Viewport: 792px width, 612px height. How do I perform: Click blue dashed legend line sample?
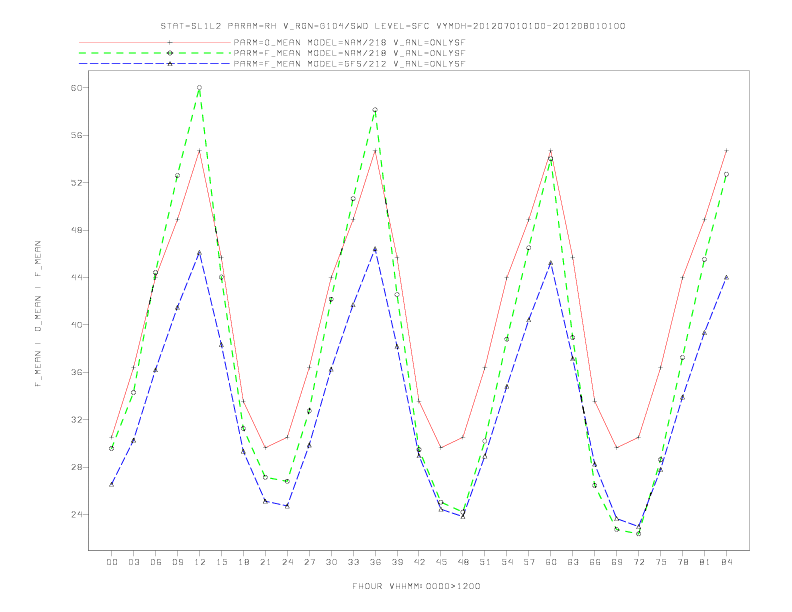click(155, 64)
